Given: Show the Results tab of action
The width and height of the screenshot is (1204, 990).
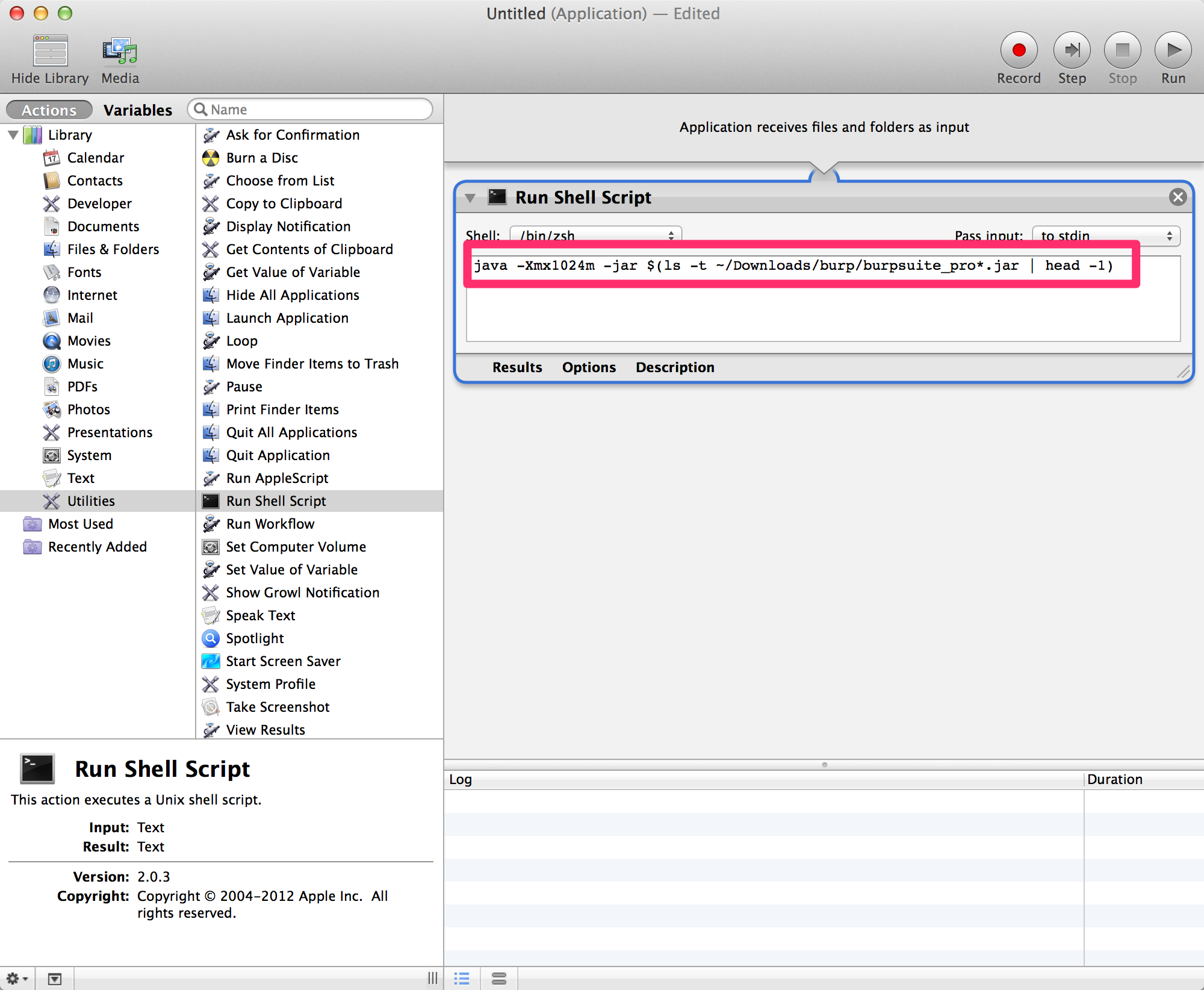Looking at the screenshot, I should pos(517,367).
